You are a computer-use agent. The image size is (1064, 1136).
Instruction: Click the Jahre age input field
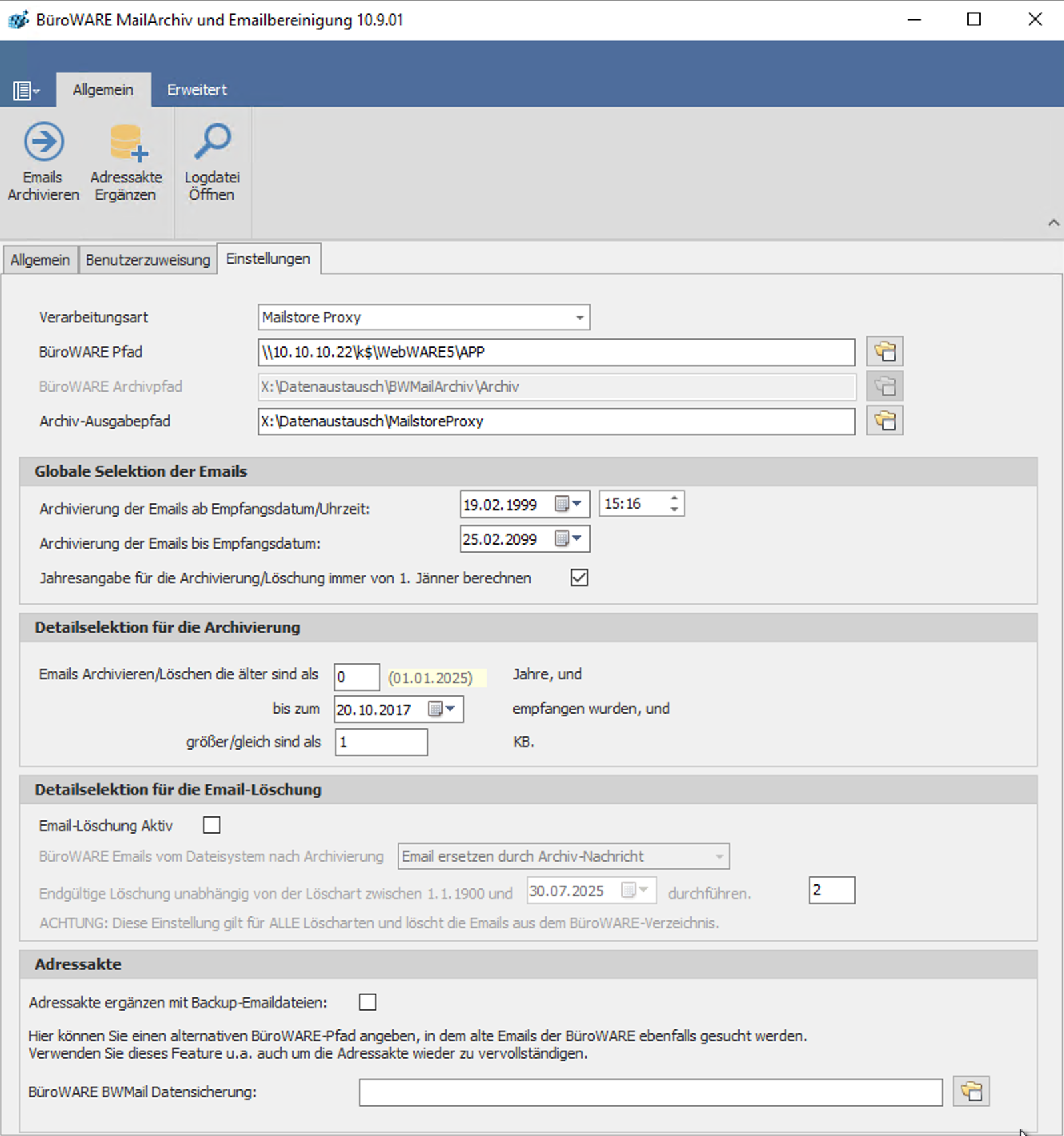tap(356, 677)
